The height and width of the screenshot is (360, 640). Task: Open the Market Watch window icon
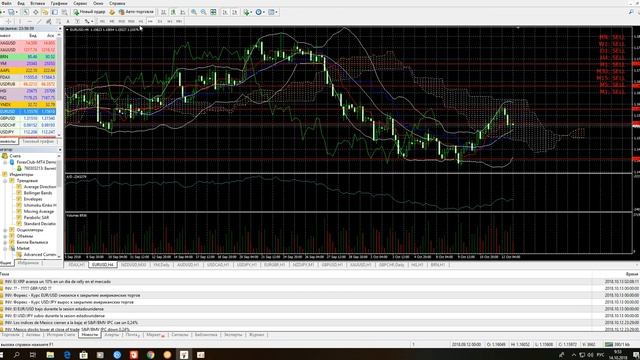pyautogui.click(x=26, y=12)
